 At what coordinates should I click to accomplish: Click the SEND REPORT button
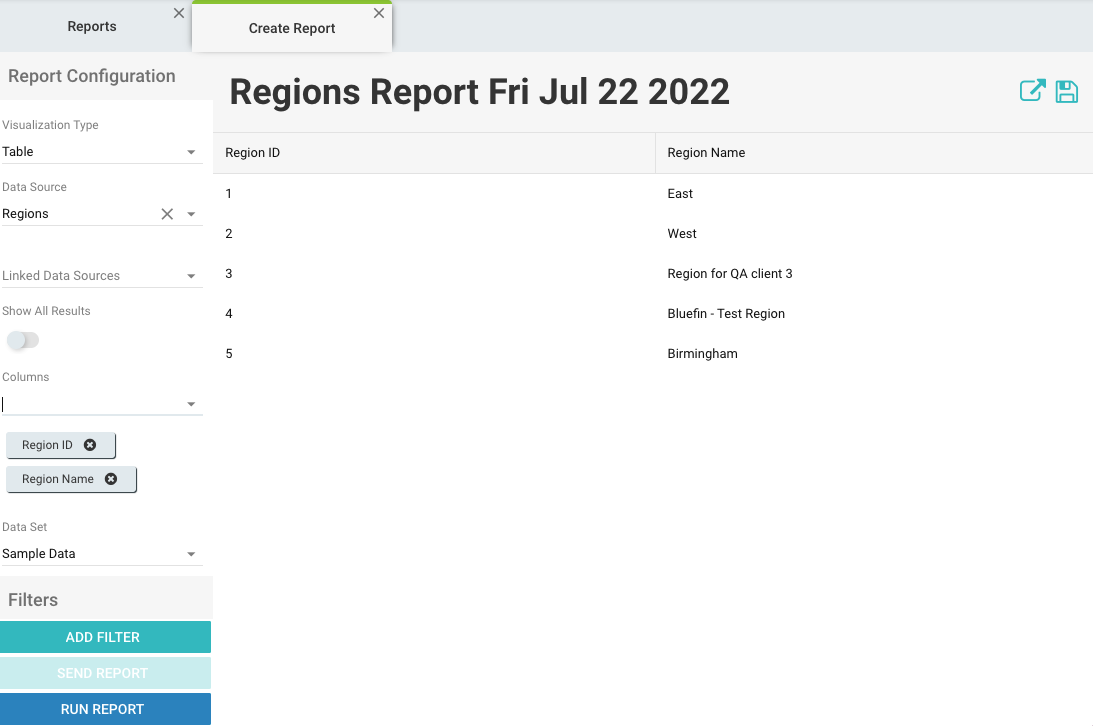click(105, 673)
